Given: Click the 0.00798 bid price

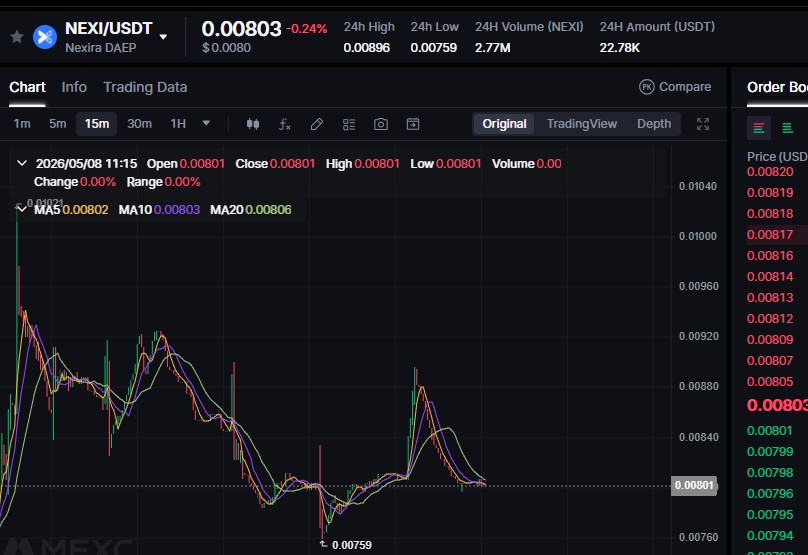Looking at the screenshot, I should click(770, 473).
